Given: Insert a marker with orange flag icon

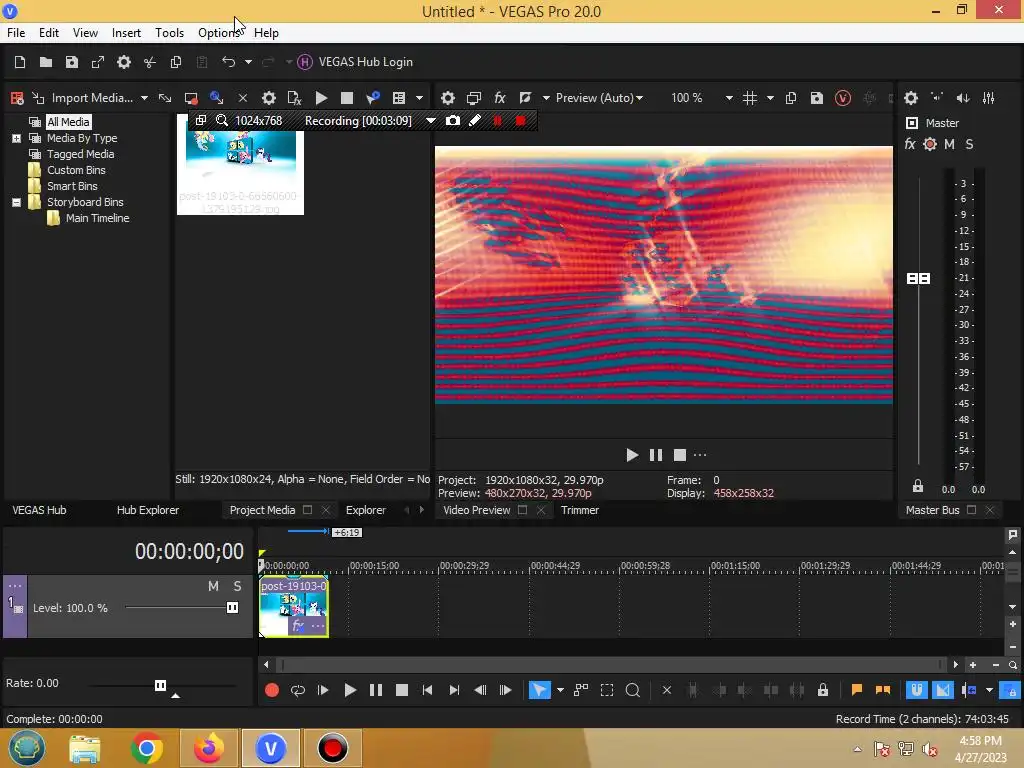Looking at the screenshot, I should [x=857, y=690].
